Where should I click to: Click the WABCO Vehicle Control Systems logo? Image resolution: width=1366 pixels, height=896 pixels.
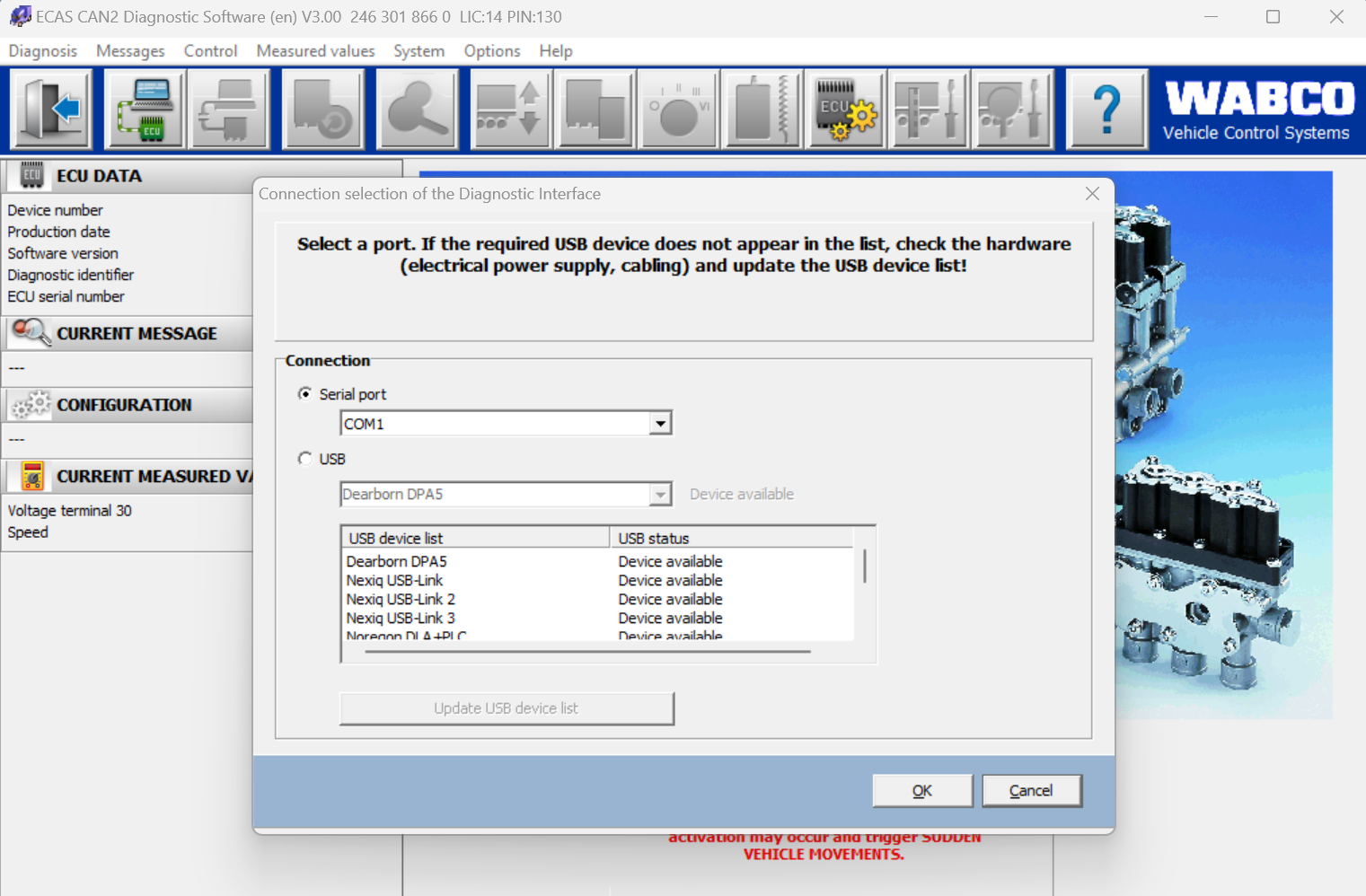(1257, 110)
